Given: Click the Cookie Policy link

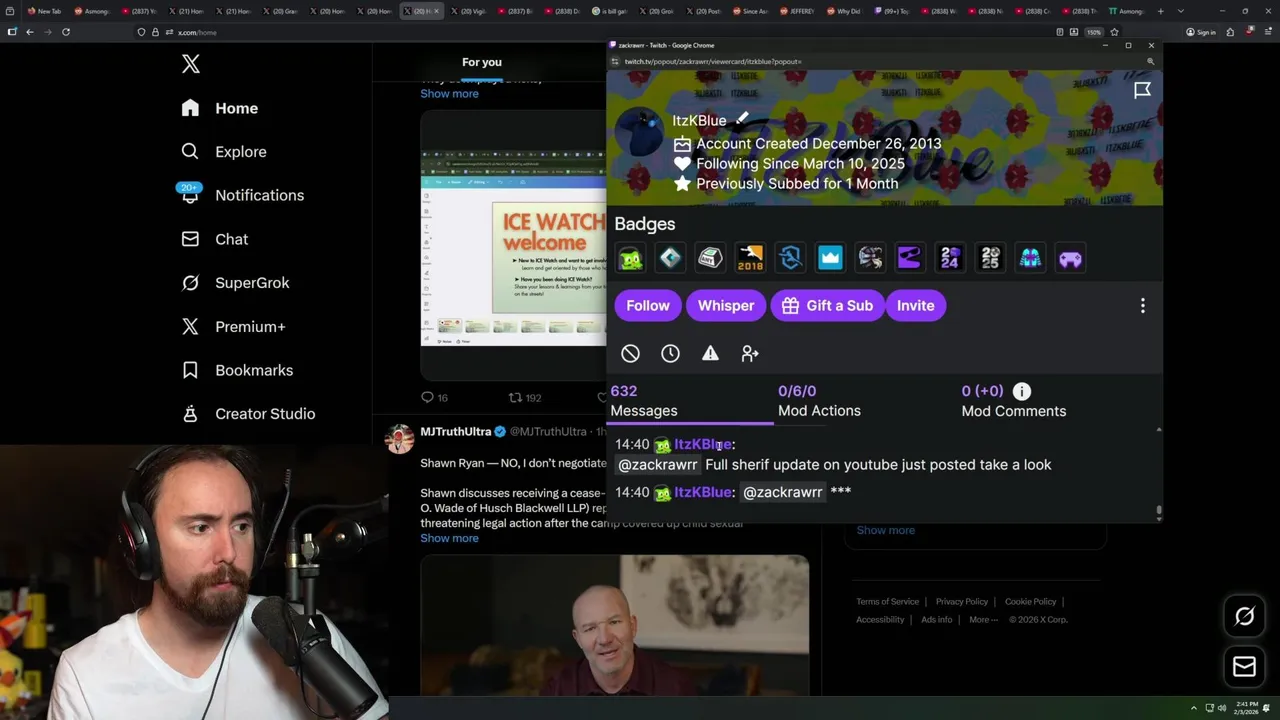Looking at the screenshot, I should [1030, 602].
